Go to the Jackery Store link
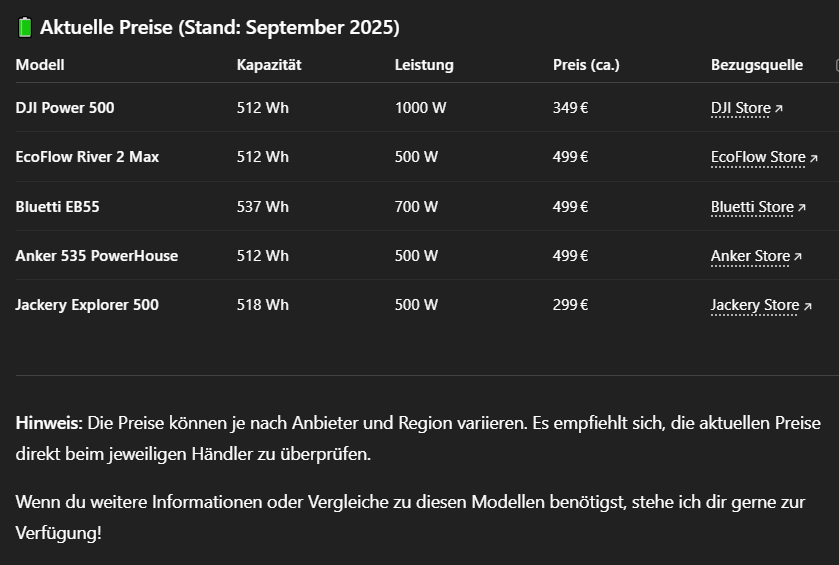 754,305
